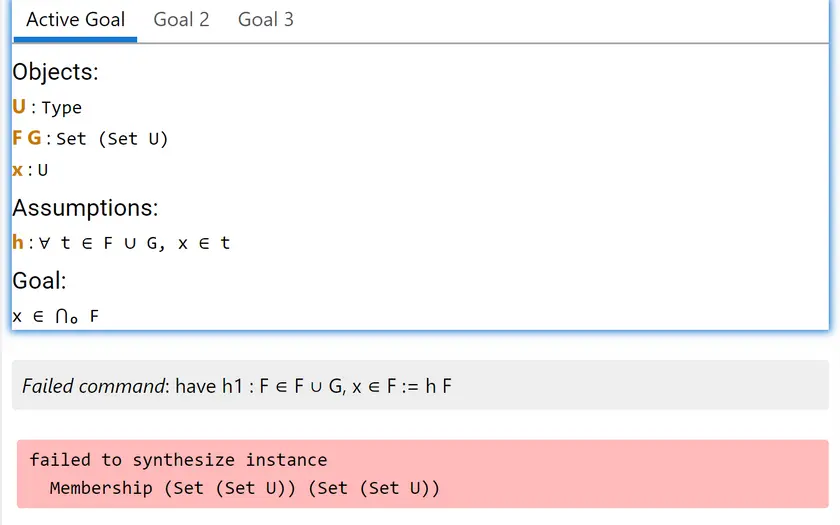This screenshot has height=525, width=840.
Task: Select the variable G in objects
Action: [34, 138]
